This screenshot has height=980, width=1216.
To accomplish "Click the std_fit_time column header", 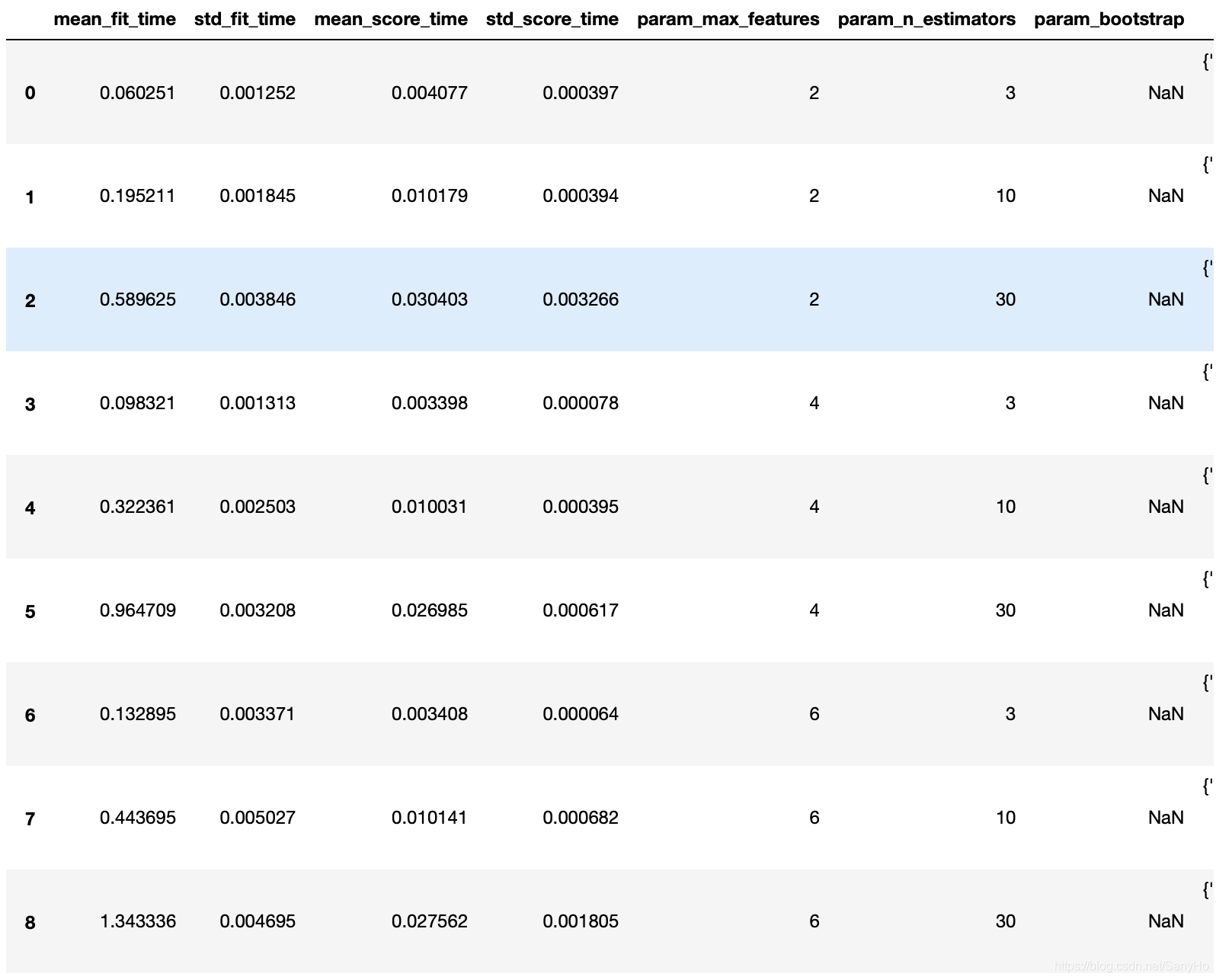I will (x=245, y=19).
